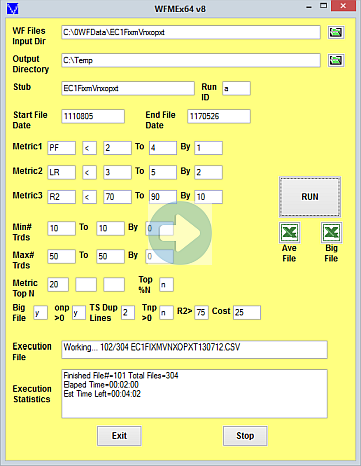Minimize the WFMEx64 window
361x466 pixels.
pos(309,7)
